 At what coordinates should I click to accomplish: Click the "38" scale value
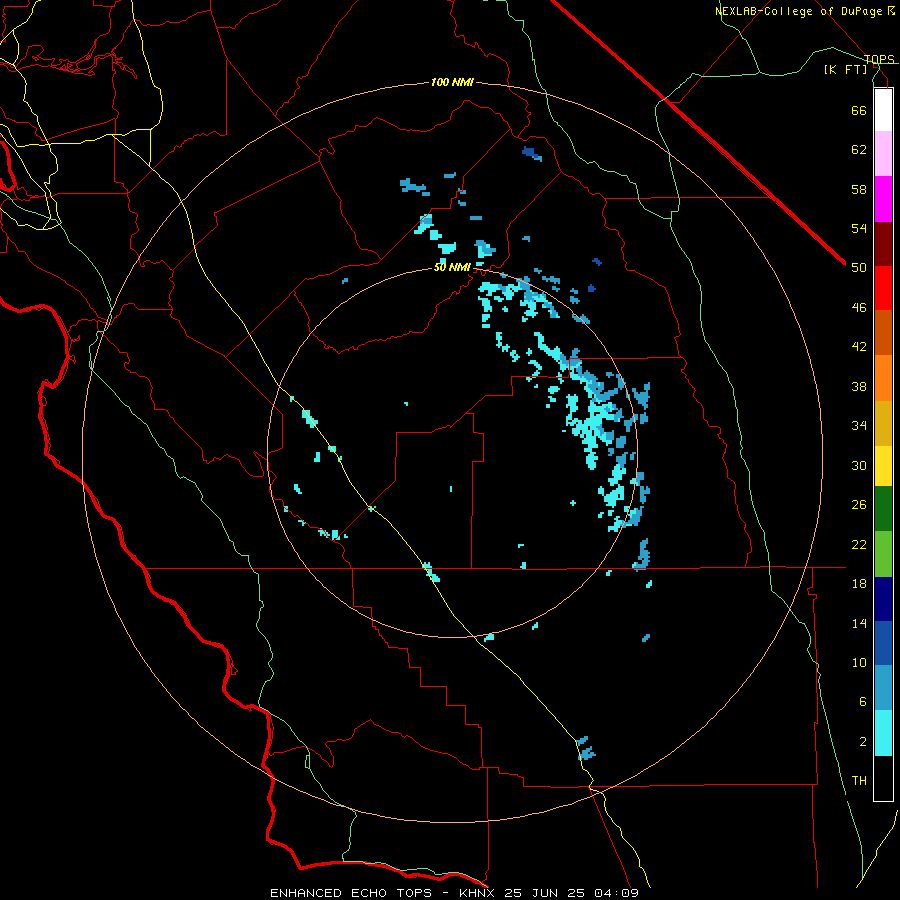859,386
